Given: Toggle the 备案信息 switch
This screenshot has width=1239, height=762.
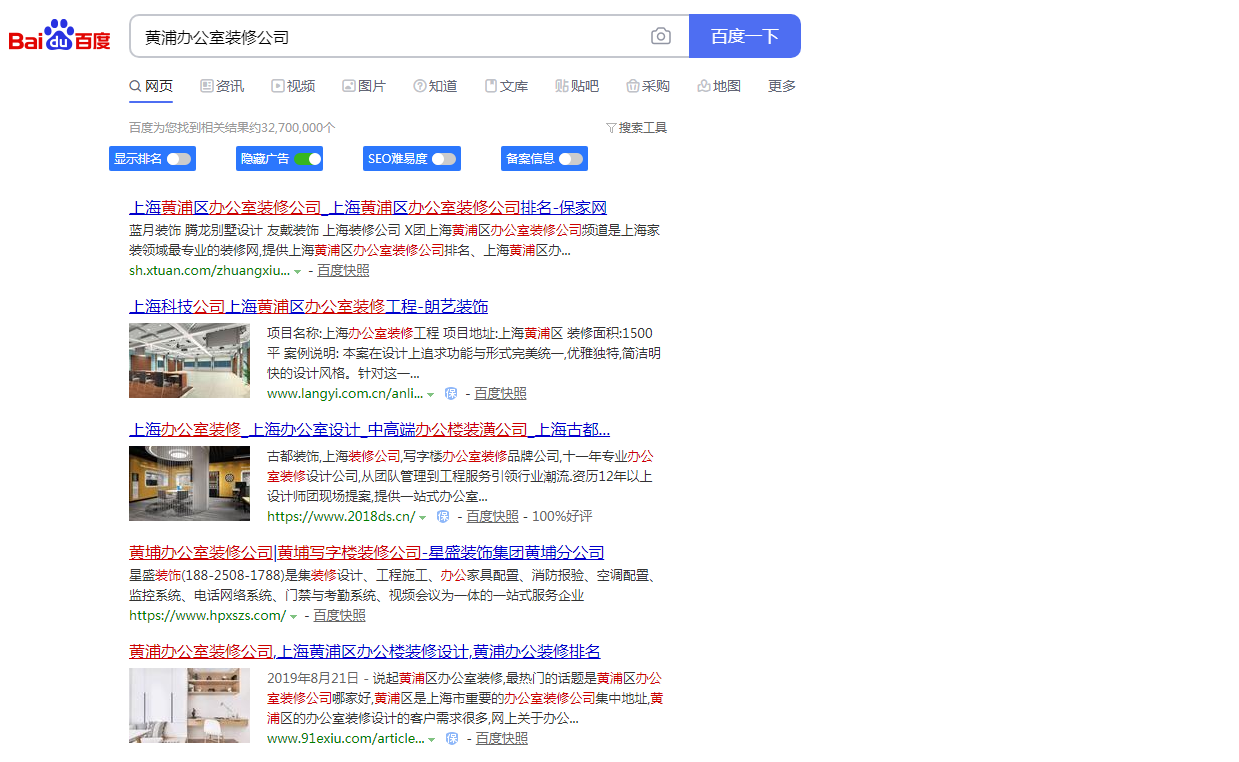Looking at the screenshot, I should (x=570, y=159).
